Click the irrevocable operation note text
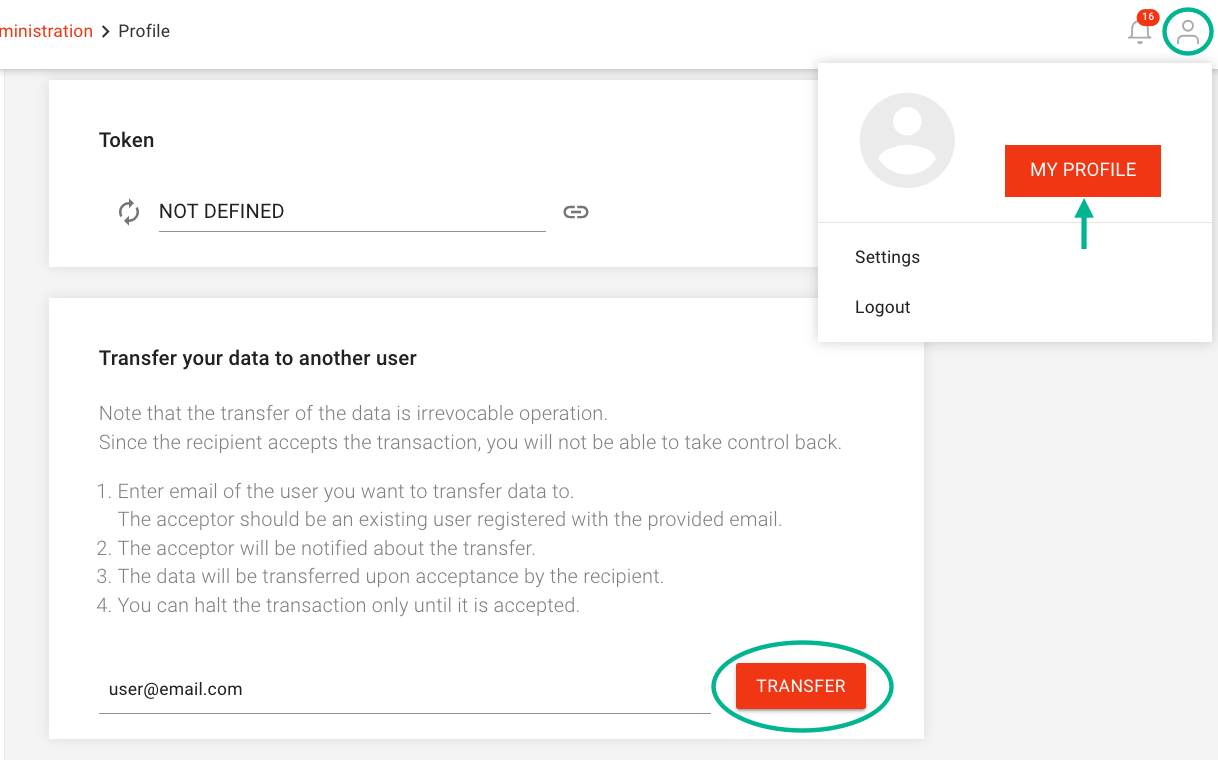The height and width of the screenshot is (760, 1218). [x=353, y=413]
